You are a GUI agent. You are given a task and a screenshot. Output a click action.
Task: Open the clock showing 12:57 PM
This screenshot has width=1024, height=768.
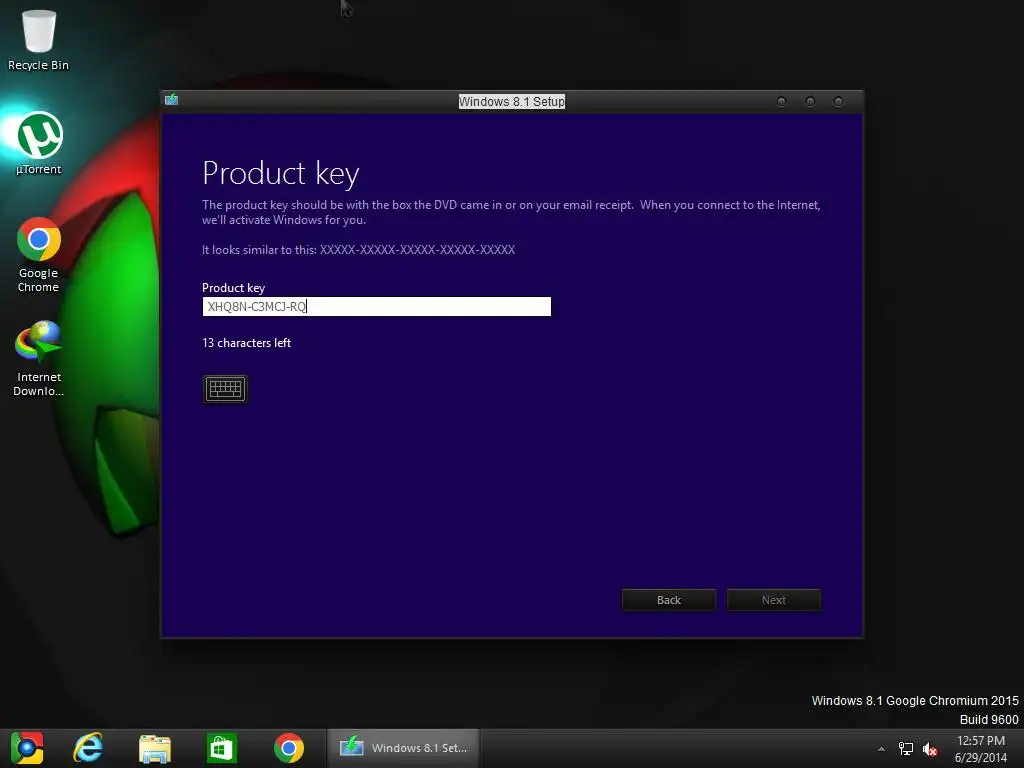[981, 749]
